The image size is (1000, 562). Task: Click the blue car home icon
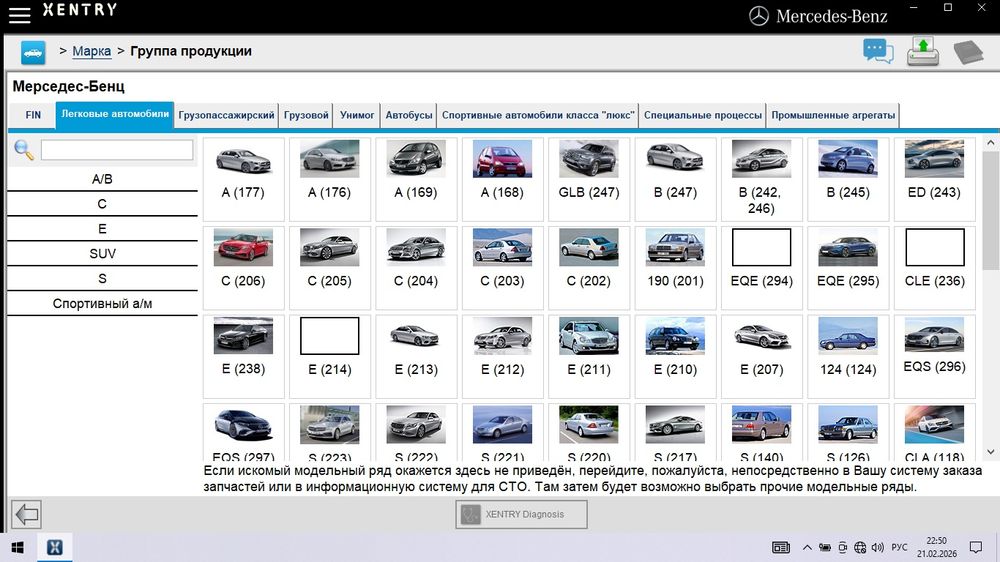coord(33,52)
